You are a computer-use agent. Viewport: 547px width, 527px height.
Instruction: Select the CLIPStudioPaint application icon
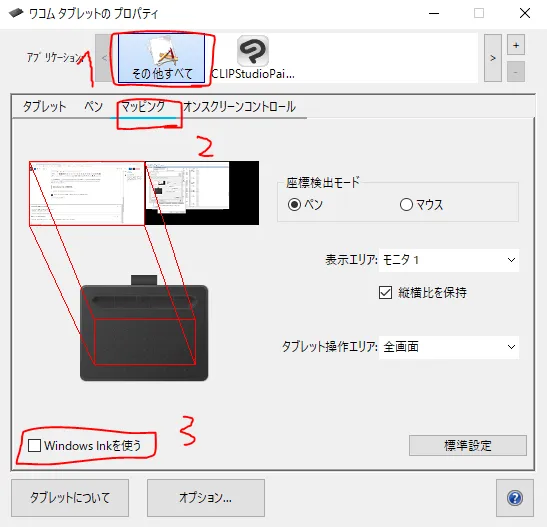click(253, 58)
